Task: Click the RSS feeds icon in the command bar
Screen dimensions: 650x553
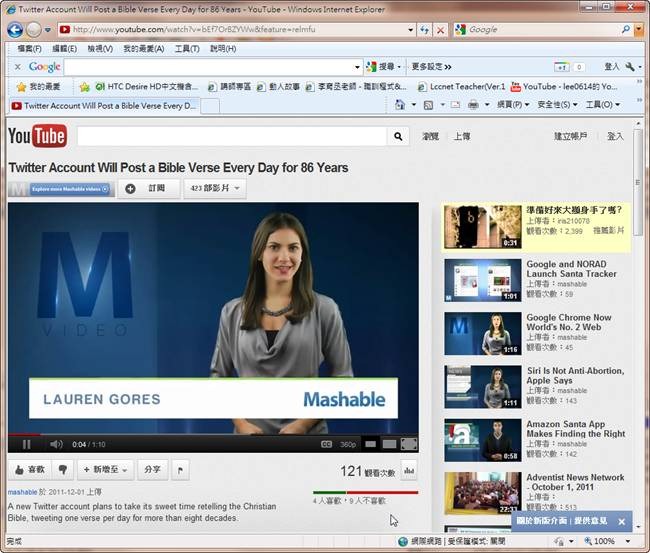Action: (428, 105)
